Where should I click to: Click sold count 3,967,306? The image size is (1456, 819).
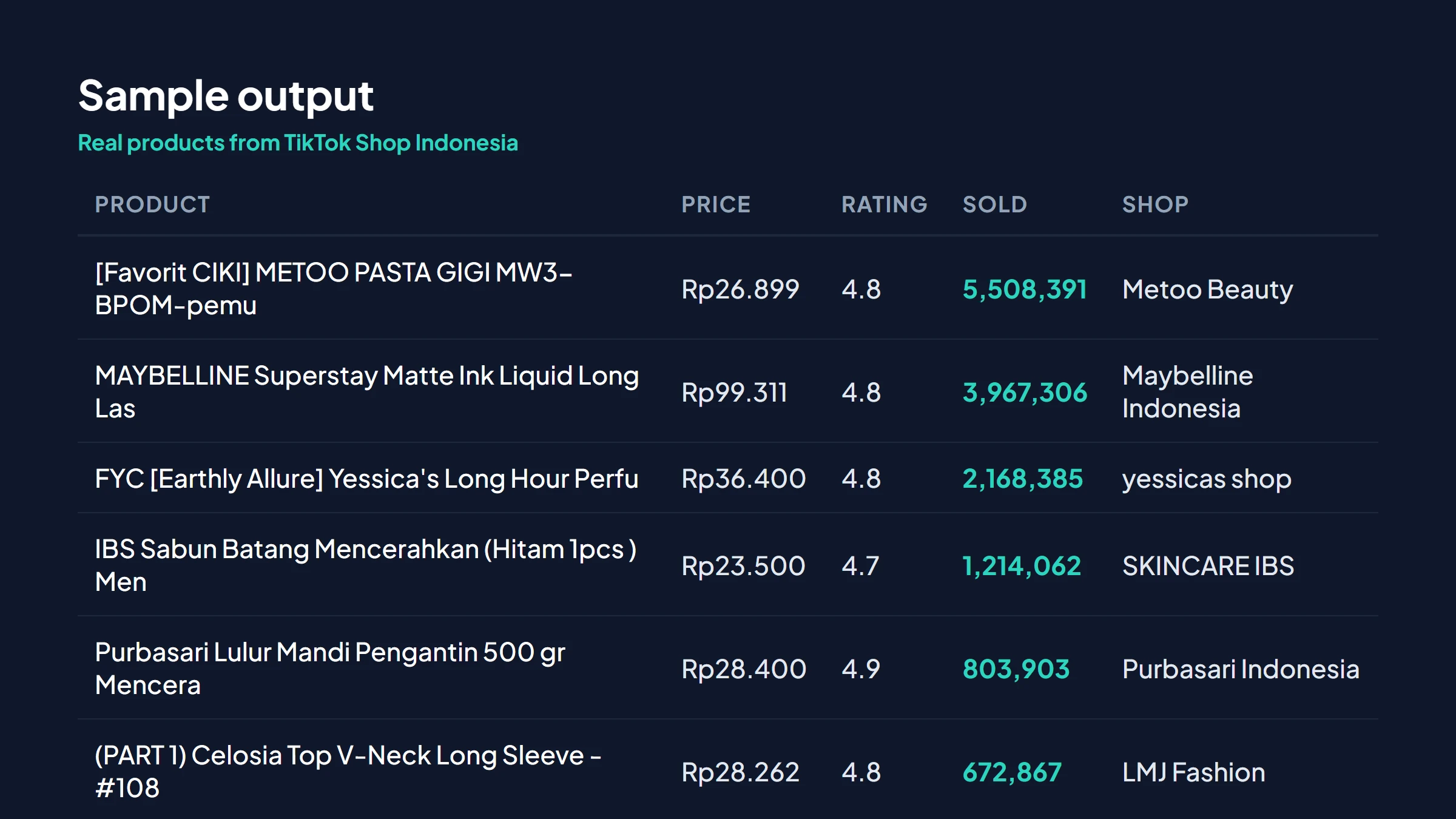(x=1025, y=393)
